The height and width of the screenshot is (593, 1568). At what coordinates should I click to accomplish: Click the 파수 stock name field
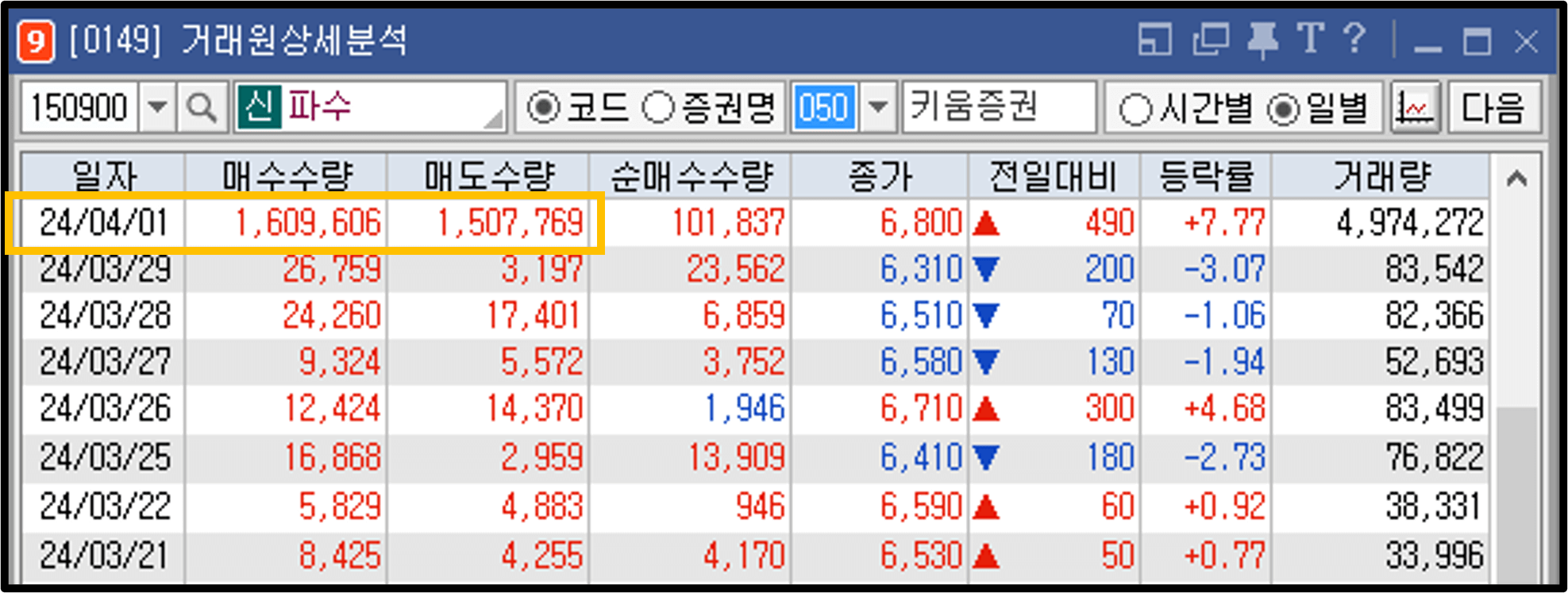[x=370, y=106]
